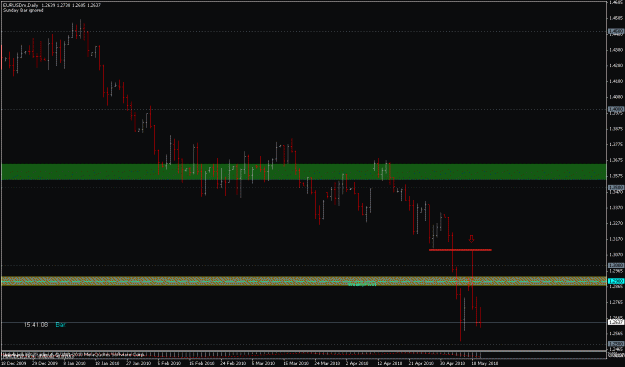This screenshot has width=625, height=367.
Task: Click the red down-arrow signal marker
Action: tap(472, 239)
